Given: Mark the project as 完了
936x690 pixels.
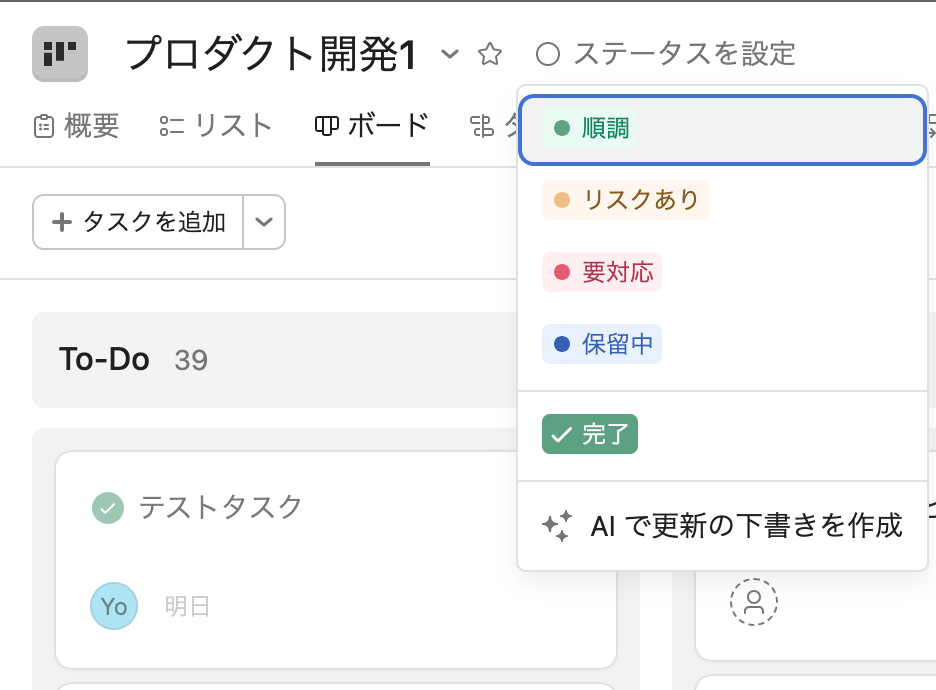Looking at the screenshot, I should pos(590,434).
